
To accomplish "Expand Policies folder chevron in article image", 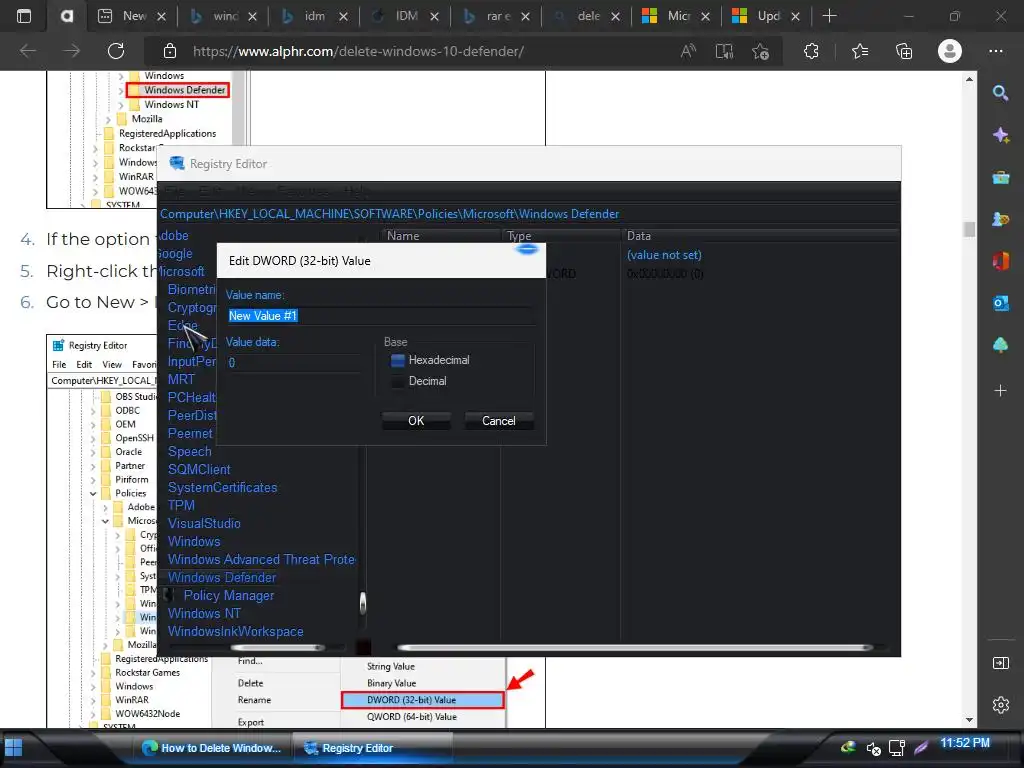I will point(93,494).
